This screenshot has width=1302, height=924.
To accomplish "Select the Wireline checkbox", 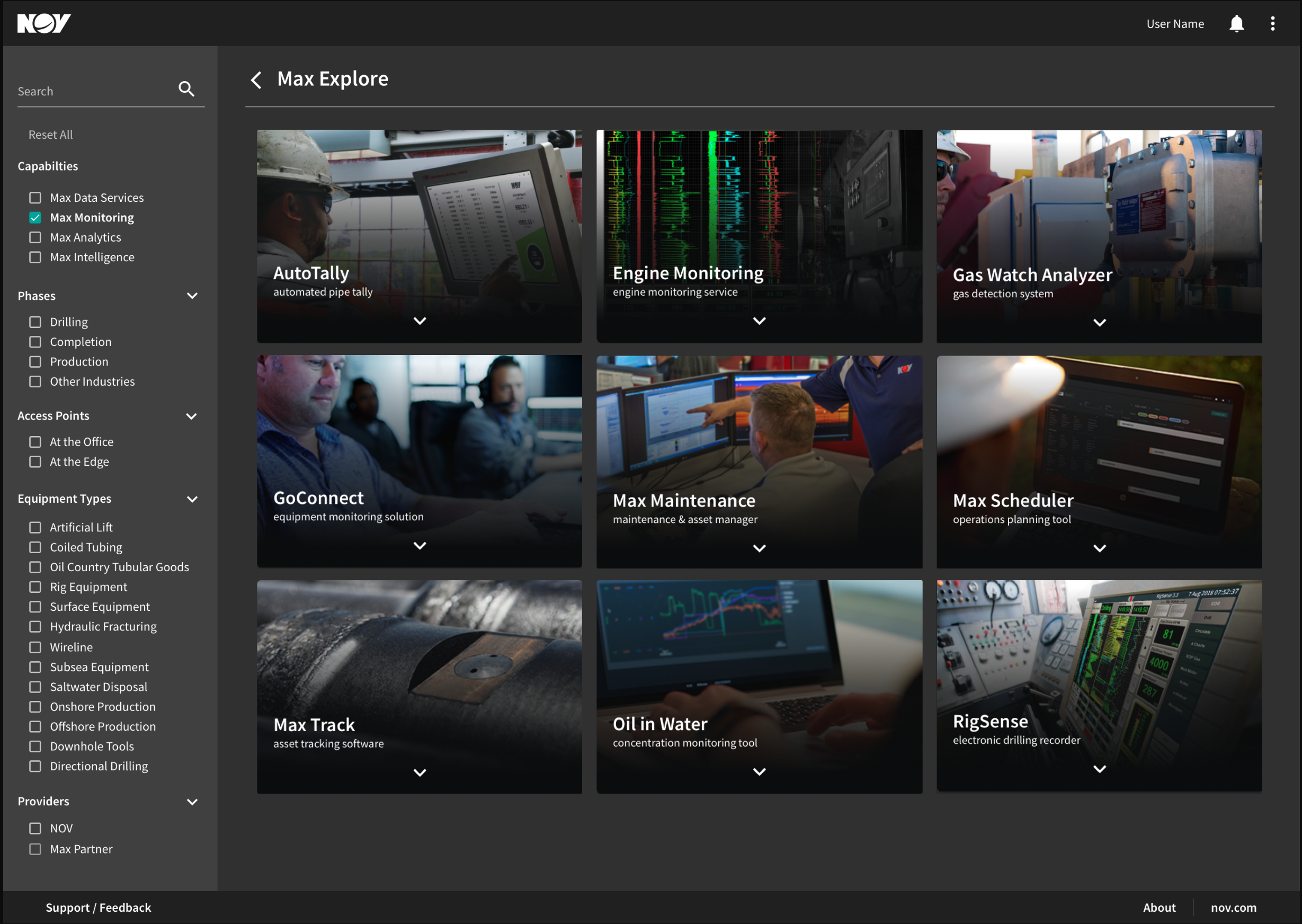I will coord(35,647).
